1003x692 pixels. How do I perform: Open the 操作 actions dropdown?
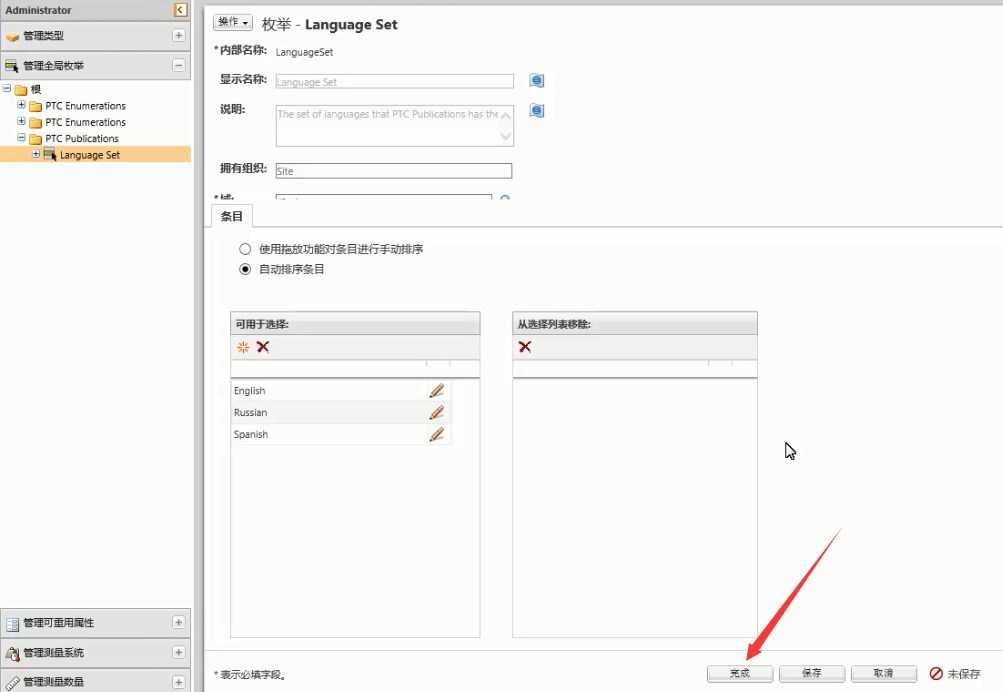233,22
